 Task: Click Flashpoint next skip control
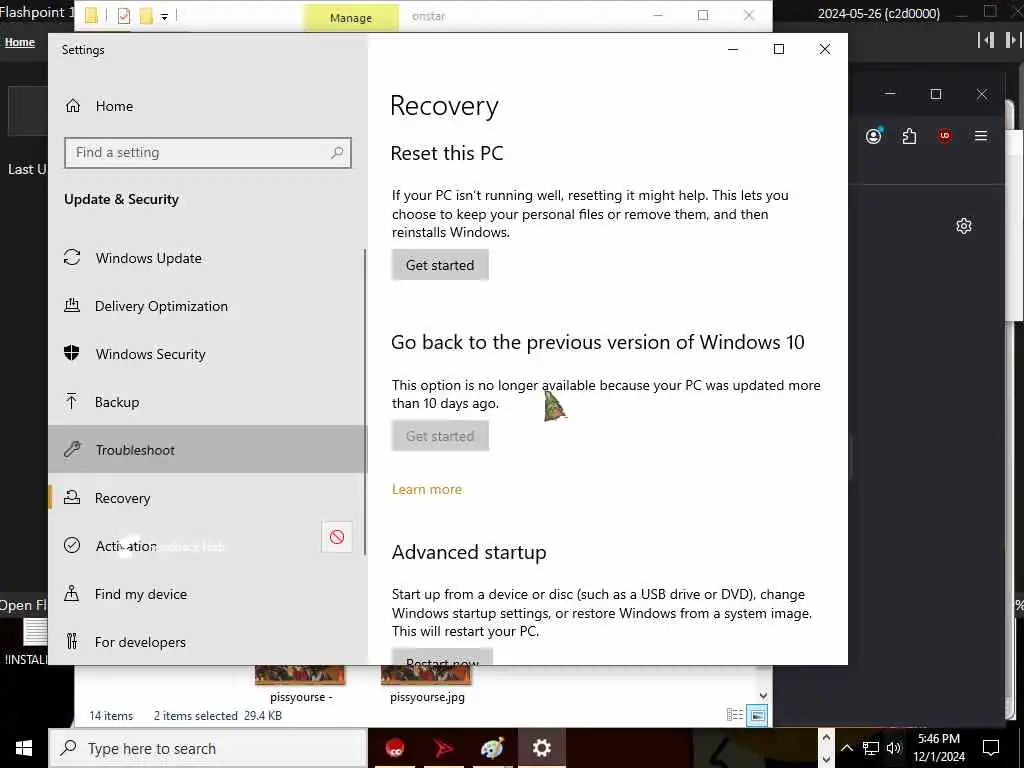pyautogui.click(x=1013, y=40)
